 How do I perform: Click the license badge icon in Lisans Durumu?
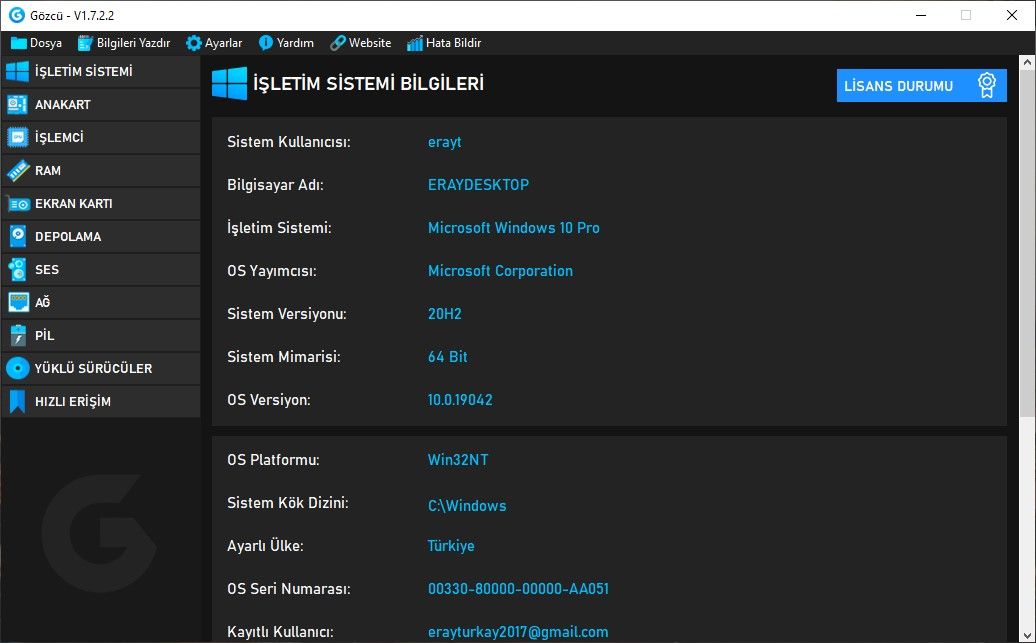[986, 85]
